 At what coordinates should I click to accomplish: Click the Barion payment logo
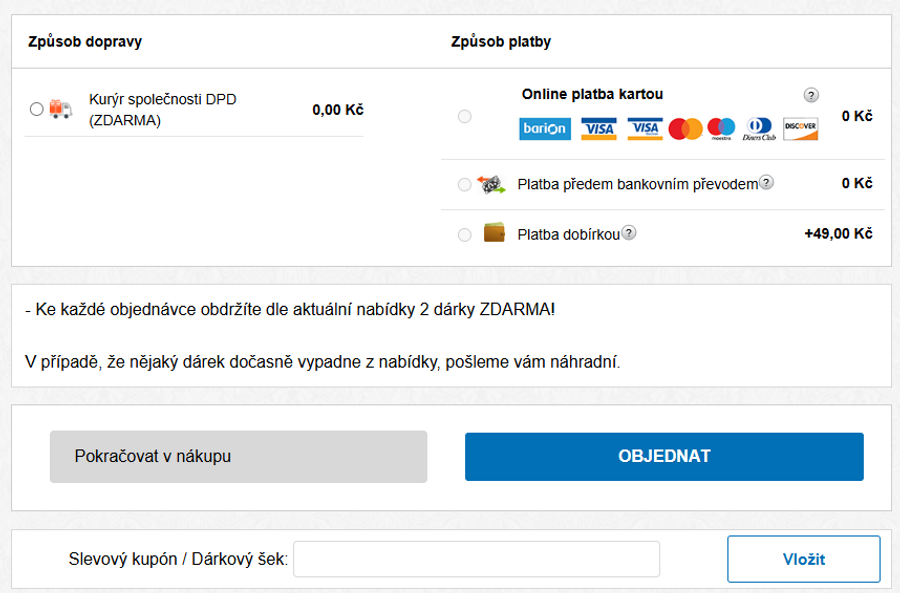point(543,129)
